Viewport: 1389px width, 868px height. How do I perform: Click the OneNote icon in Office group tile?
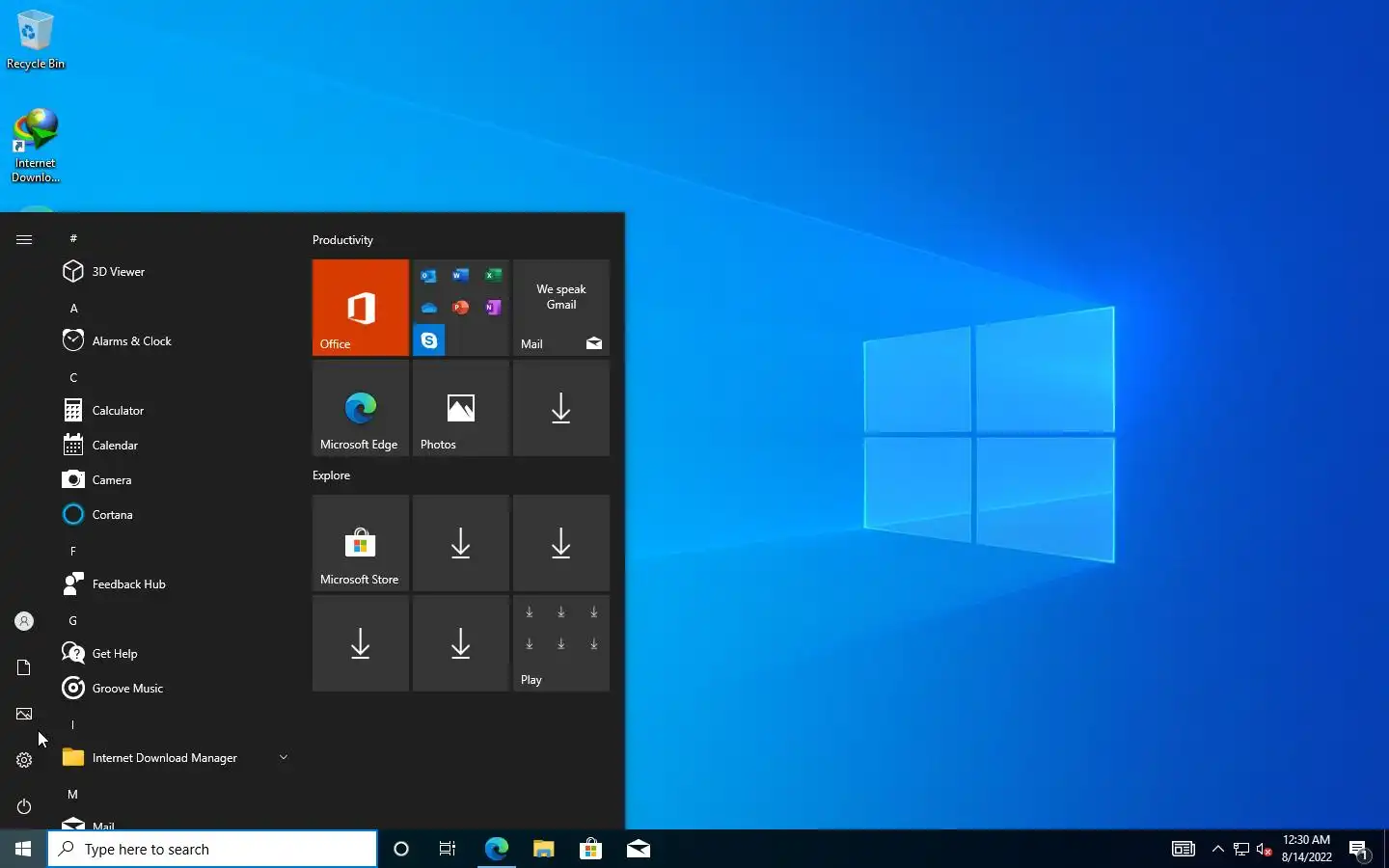(493, 308)
